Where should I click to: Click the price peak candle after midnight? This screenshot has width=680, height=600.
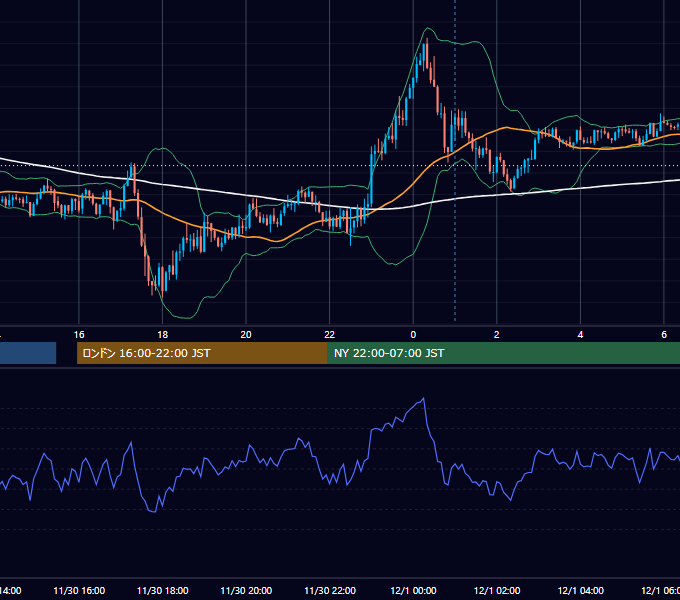(x=427, y=52)
